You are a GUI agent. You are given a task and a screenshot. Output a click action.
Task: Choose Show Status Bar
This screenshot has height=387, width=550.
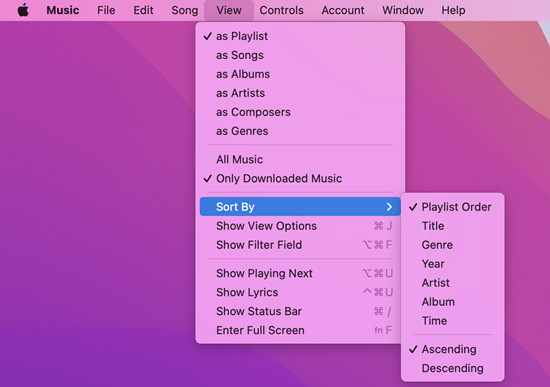coord(300,311)
